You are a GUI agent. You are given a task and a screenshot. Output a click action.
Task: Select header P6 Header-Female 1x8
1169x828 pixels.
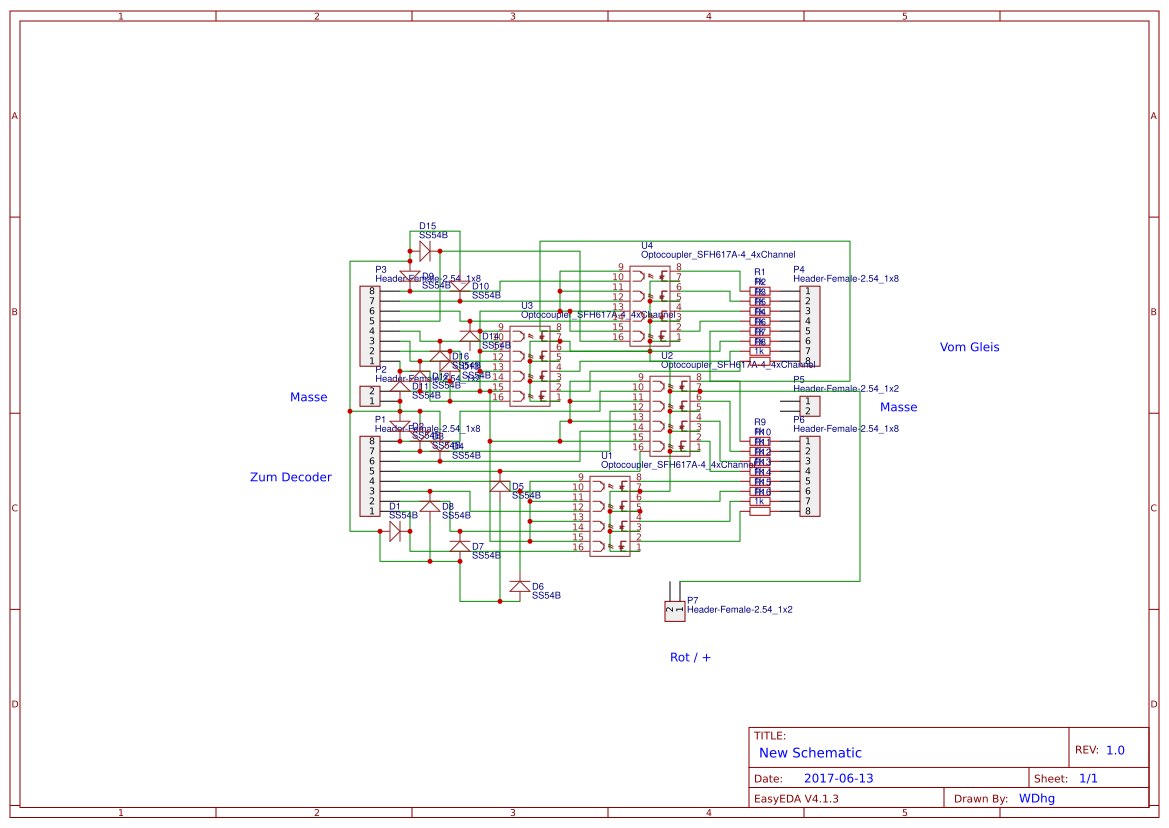pos(811,474)
